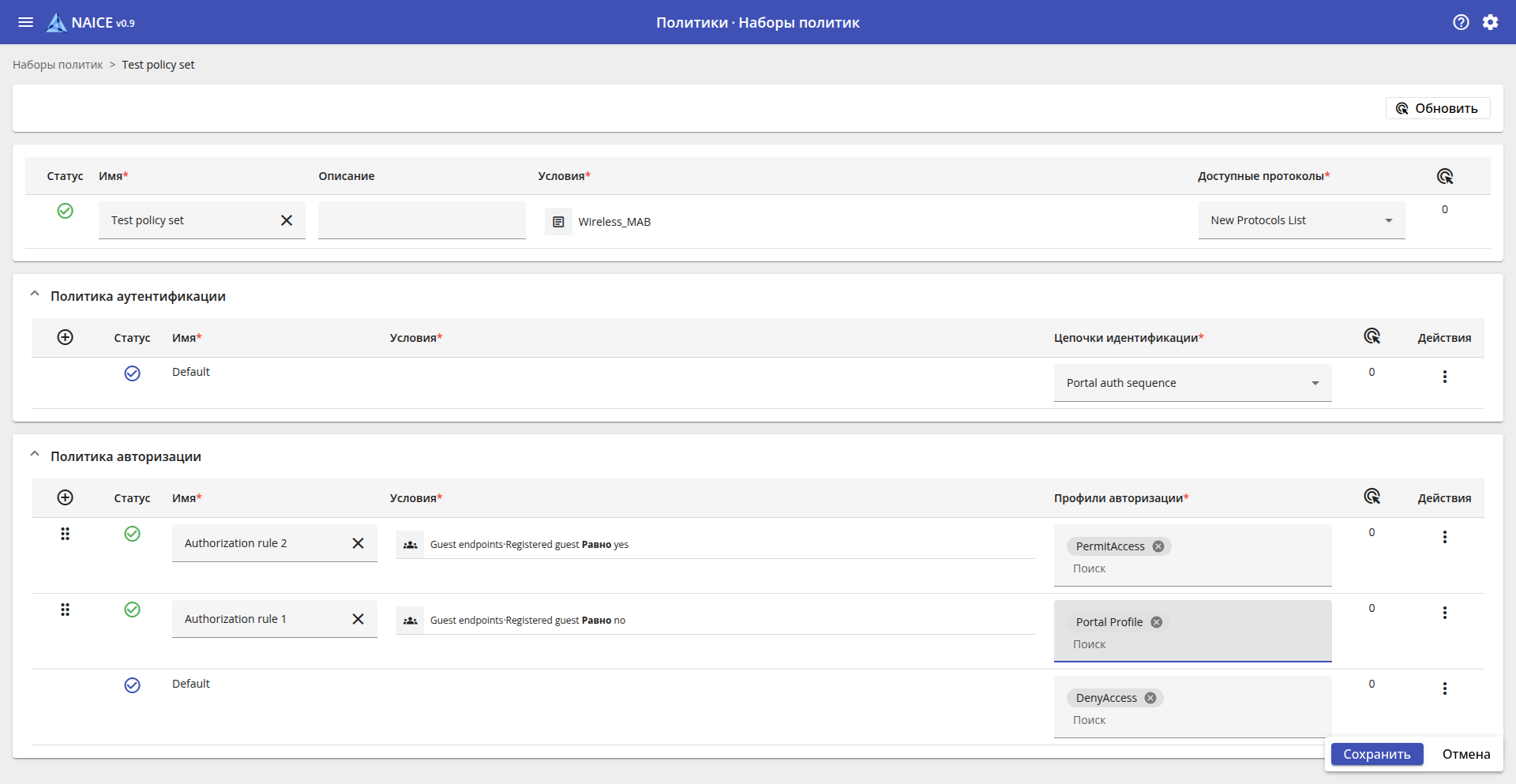The image size is (1516, 784).
Task: Toggle status of Authorization rule 2
Action: pyautogui.click(x=133, y=535)
